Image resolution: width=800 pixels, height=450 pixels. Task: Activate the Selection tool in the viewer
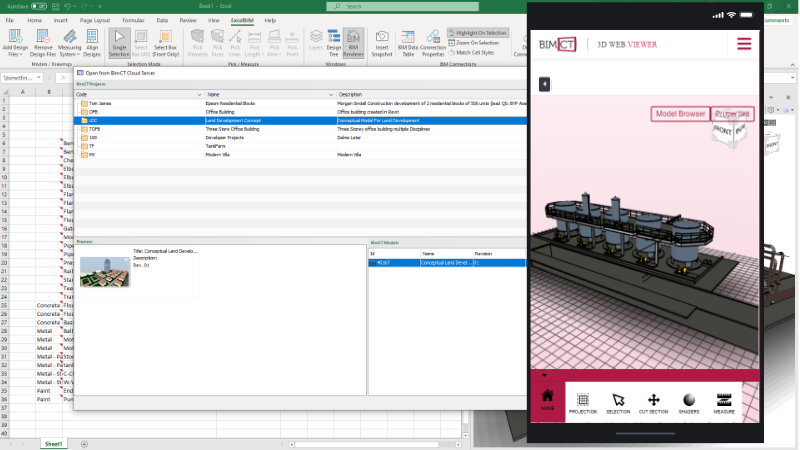click(618, 403)
